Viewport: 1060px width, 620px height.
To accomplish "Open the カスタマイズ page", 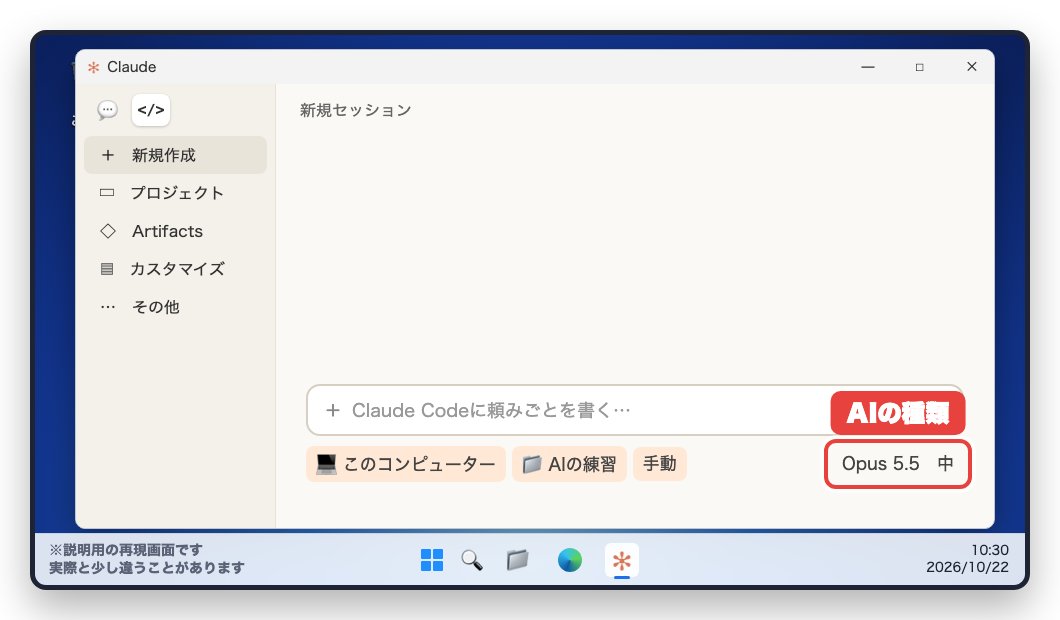I will coord(176,268).
